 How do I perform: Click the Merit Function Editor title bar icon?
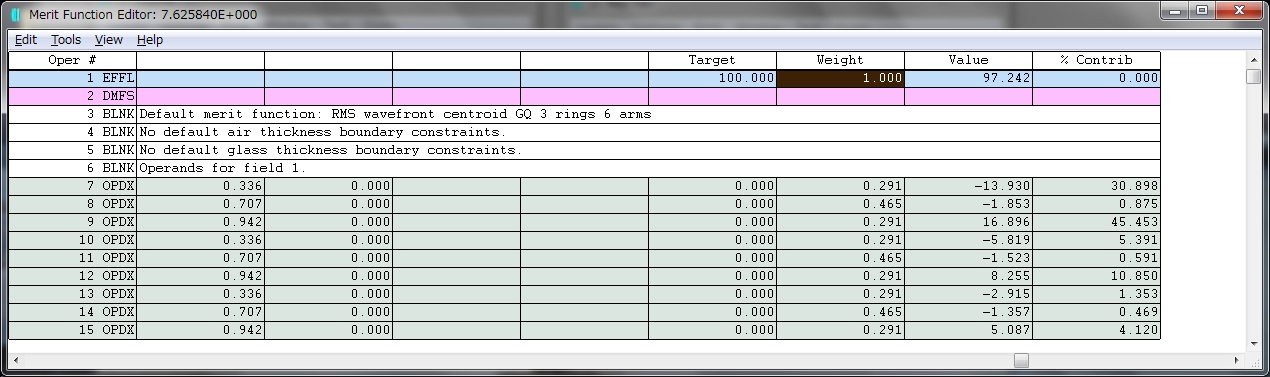click(x=15, y=14)
